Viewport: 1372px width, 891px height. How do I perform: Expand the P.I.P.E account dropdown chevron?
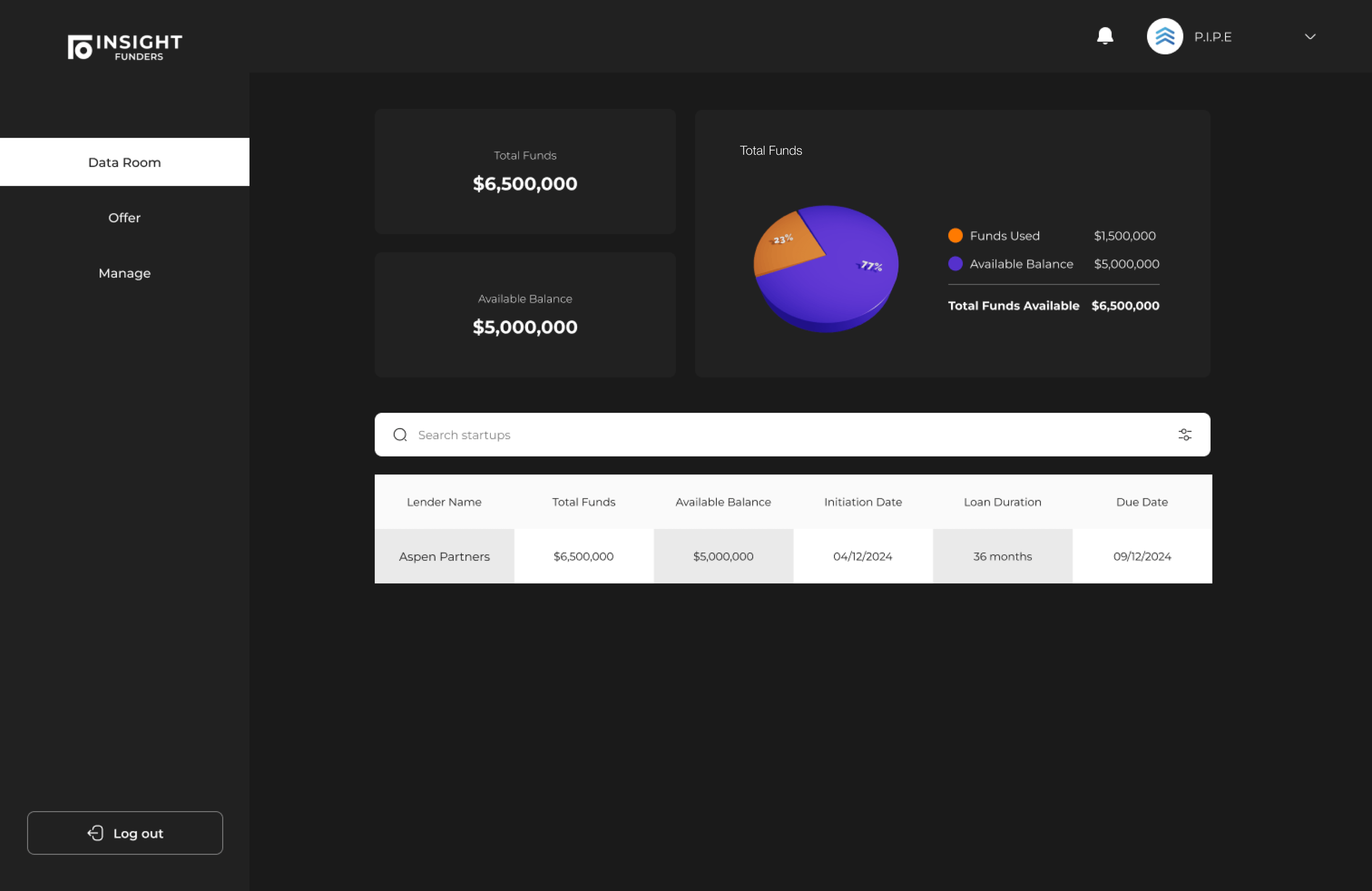[x=1310, y=36]
